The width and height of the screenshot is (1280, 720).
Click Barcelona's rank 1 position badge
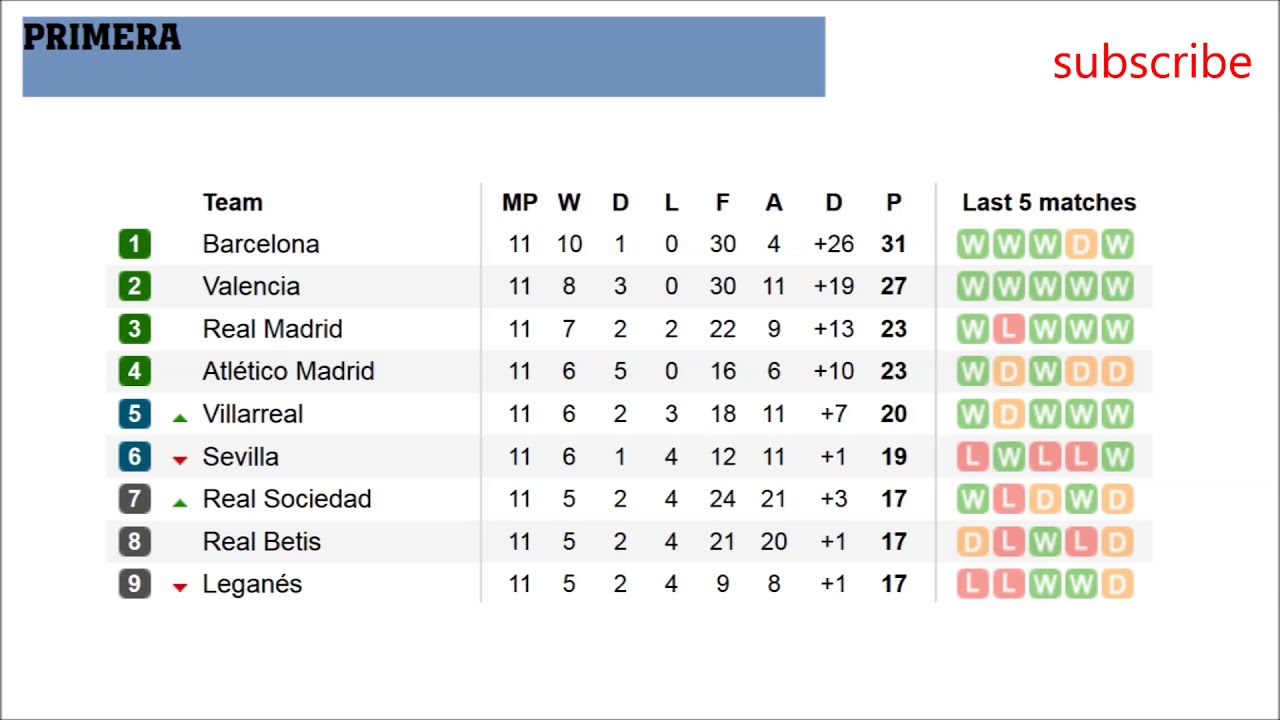pyautogui.click(x=134, y=244)
